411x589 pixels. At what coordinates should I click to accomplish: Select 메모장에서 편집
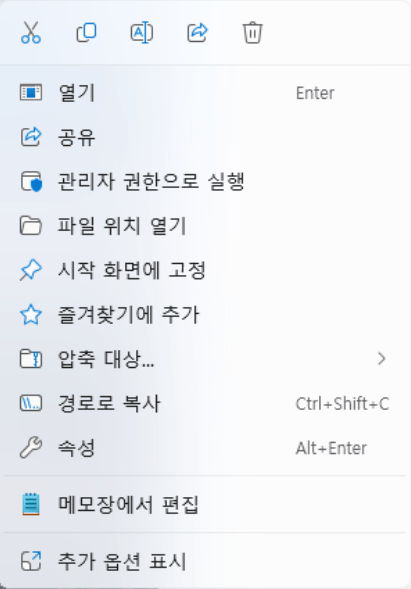205,504
